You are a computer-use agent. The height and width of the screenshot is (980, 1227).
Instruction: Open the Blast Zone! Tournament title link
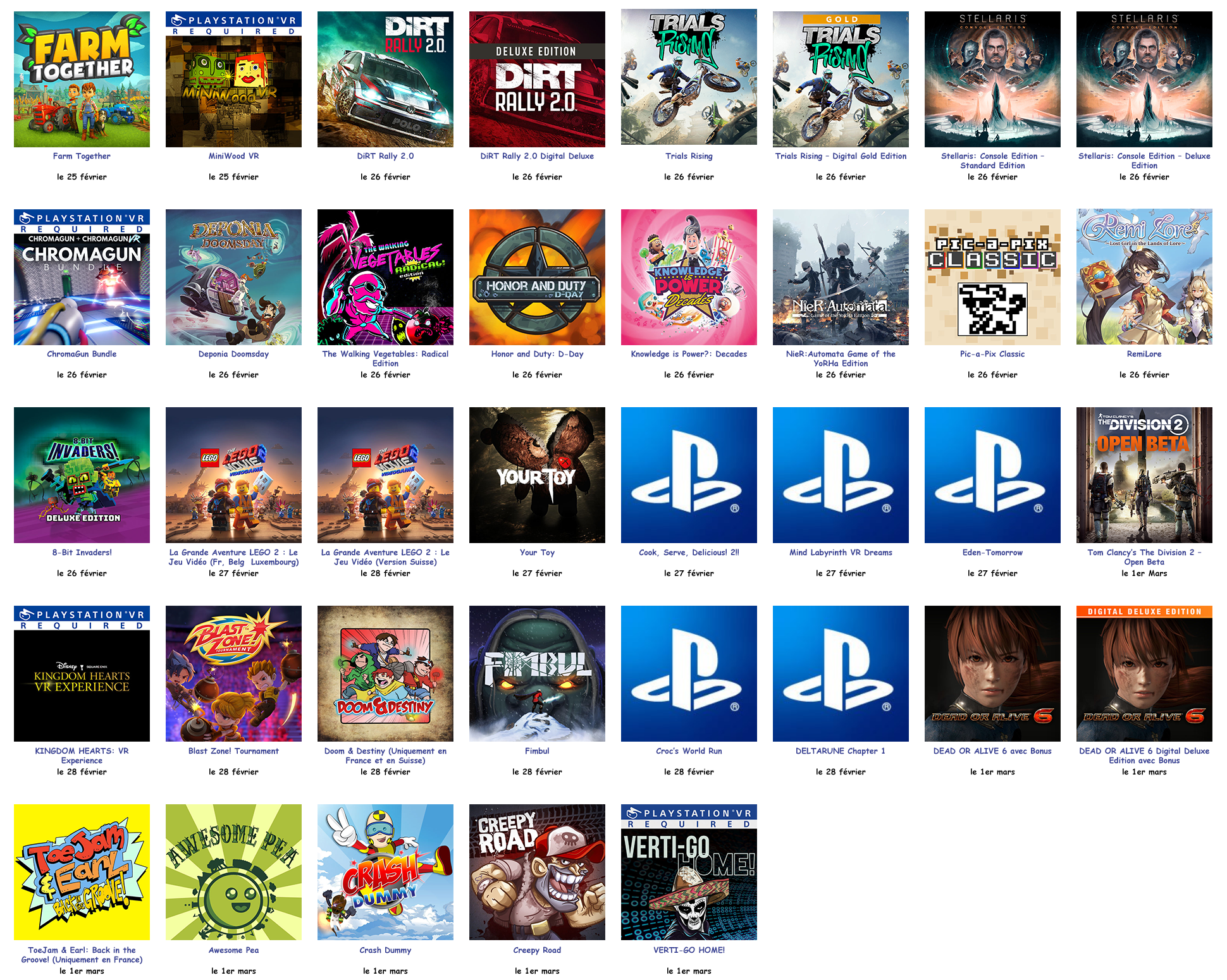pos(233,751)
